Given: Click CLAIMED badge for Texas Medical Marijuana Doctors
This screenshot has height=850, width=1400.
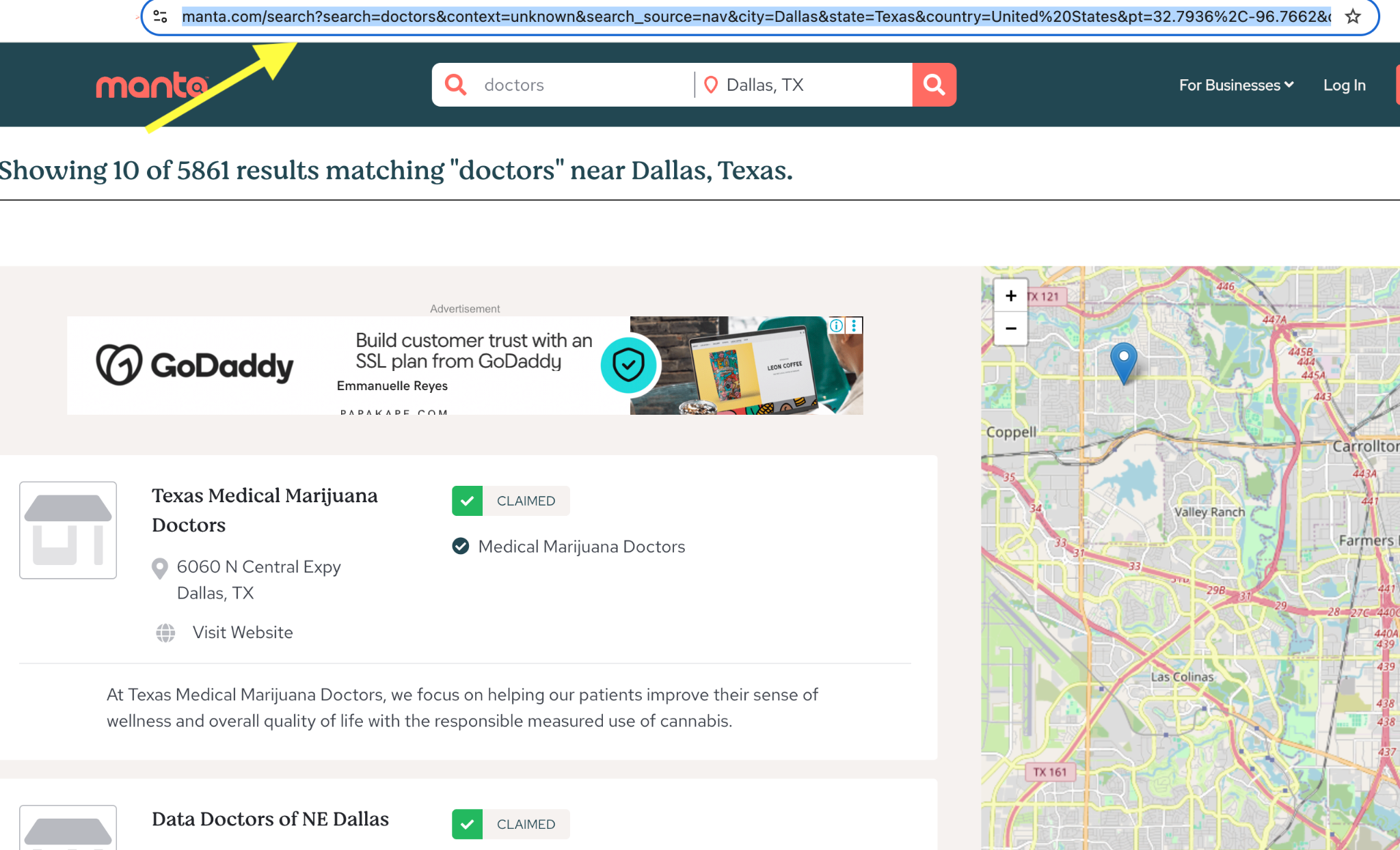Looking at the screenshot, I should point(511,501).
